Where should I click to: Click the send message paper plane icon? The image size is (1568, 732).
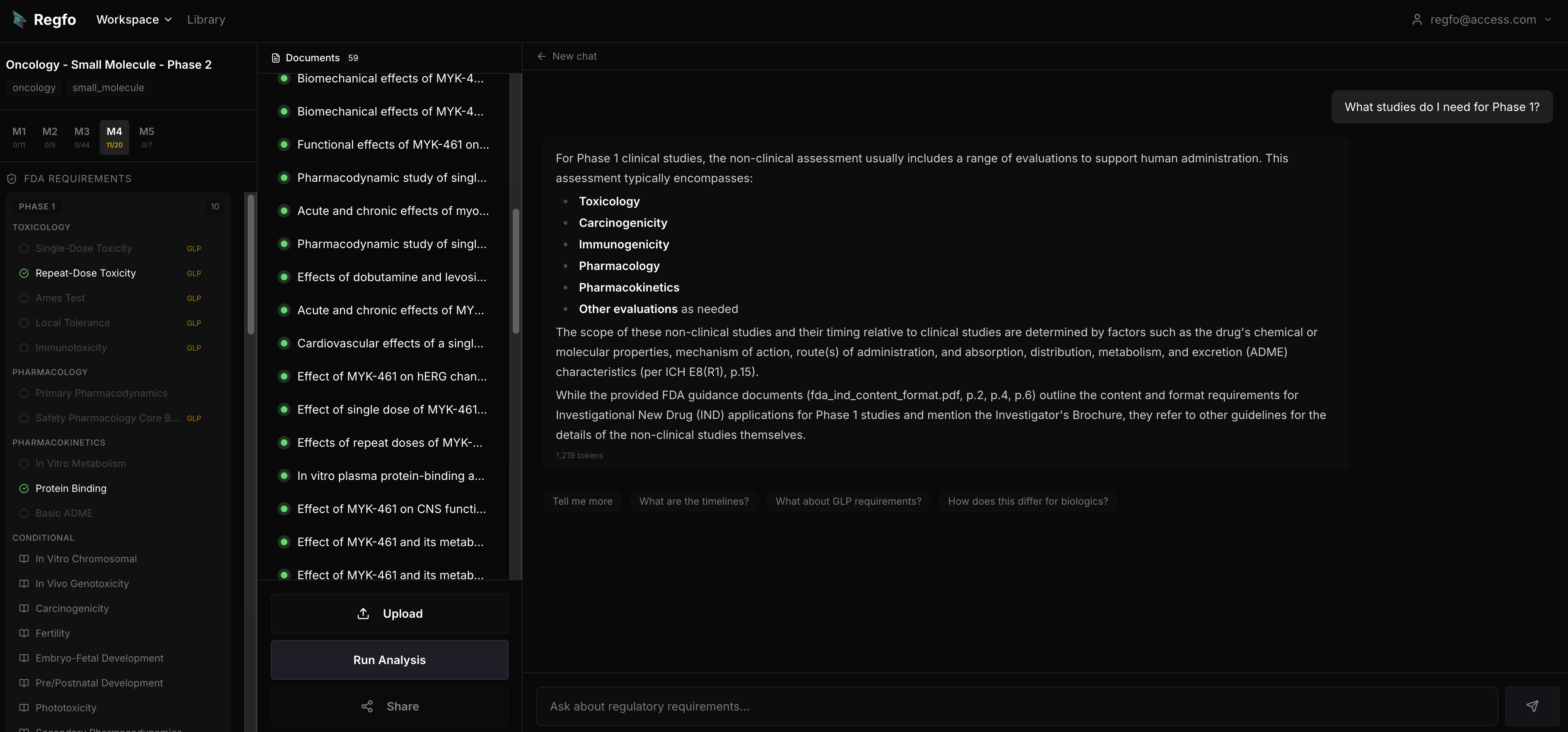1532,706
